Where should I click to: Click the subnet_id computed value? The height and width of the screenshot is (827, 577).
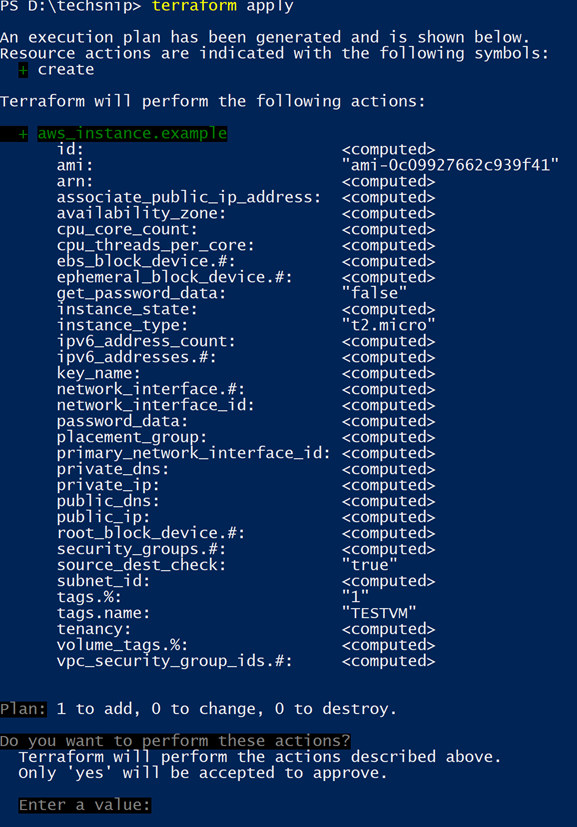388,581
